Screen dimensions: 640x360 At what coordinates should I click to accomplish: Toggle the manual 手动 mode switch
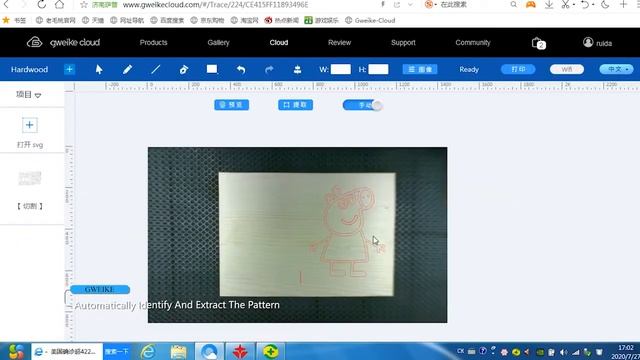[363, 105]
